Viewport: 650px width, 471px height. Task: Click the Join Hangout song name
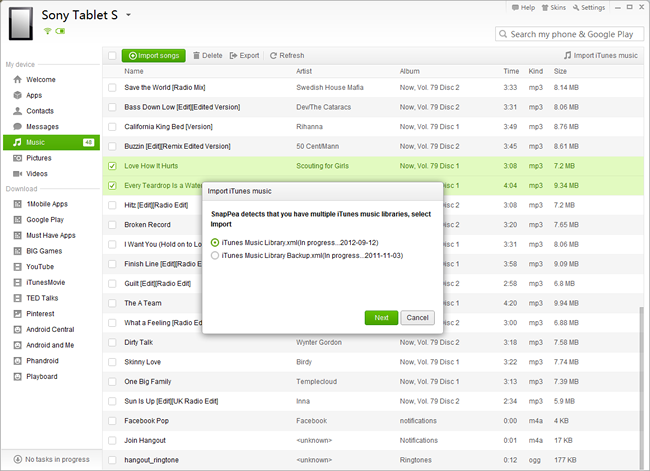pos(145,440)
